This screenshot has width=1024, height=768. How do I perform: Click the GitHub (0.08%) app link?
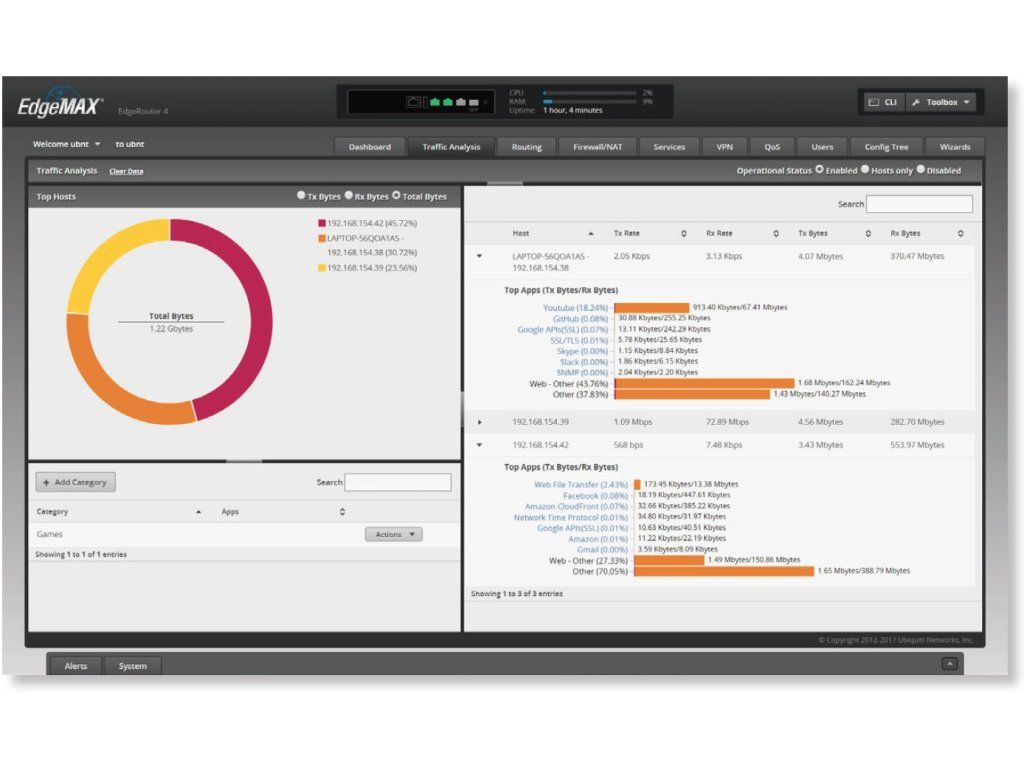pos(580,319)
